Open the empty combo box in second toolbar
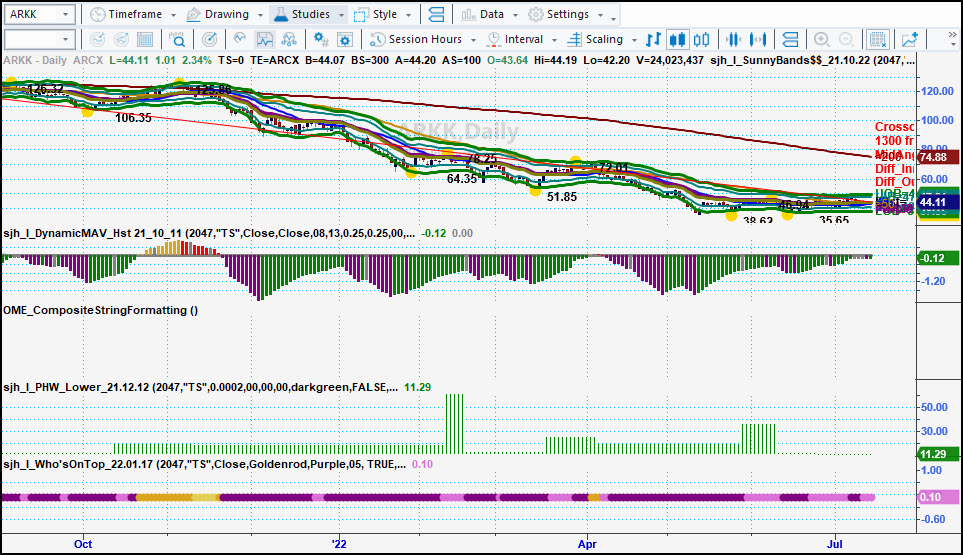 [x=39, y=39]
